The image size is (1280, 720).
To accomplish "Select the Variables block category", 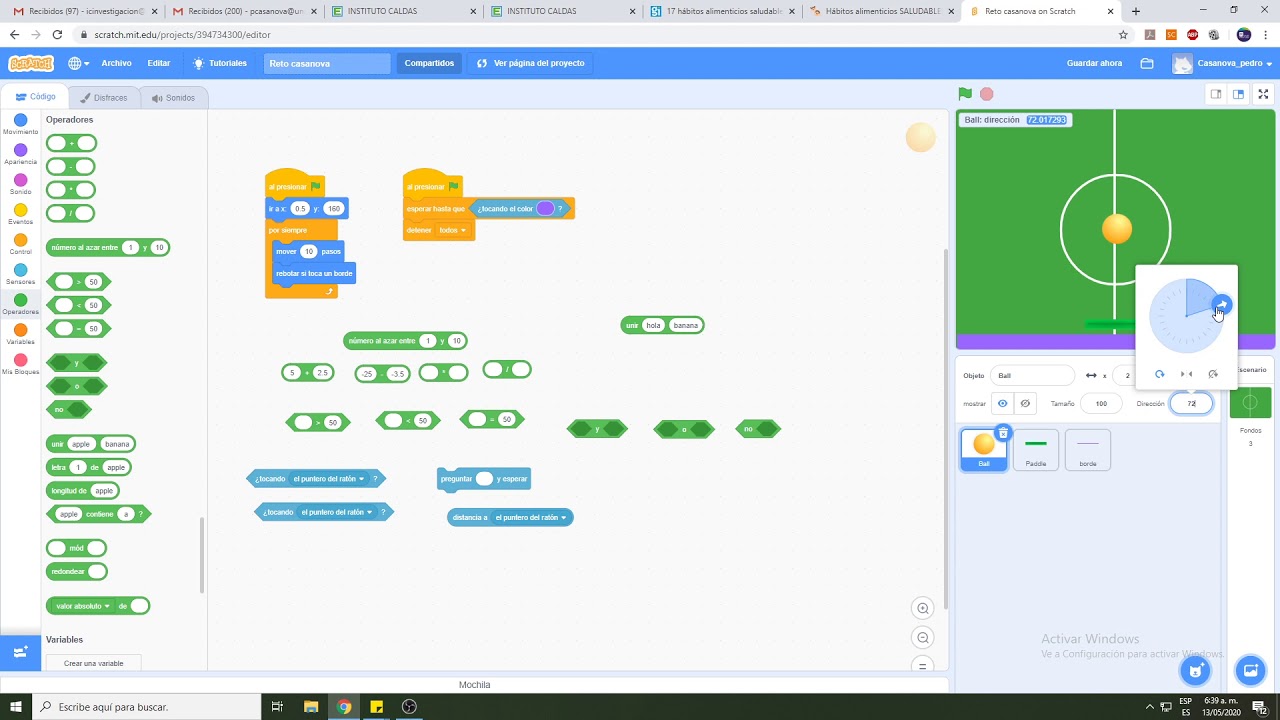I will (20, 335).
